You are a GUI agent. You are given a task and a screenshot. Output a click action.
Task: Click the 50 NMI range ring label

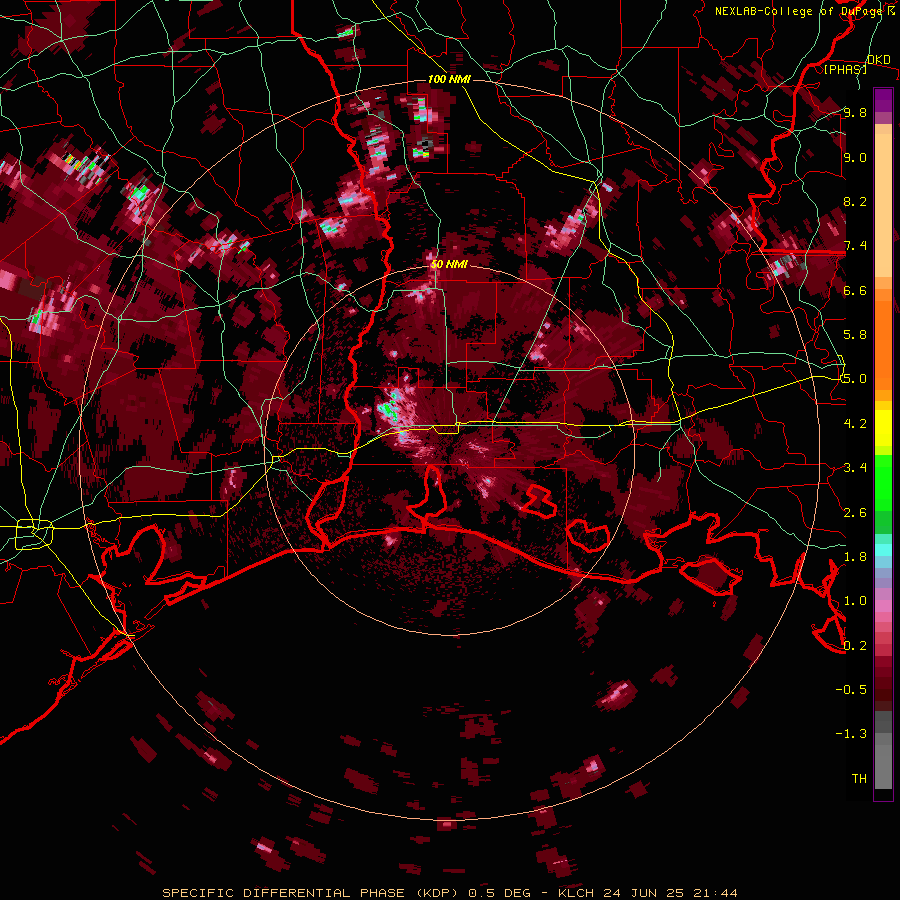(449, 264)
